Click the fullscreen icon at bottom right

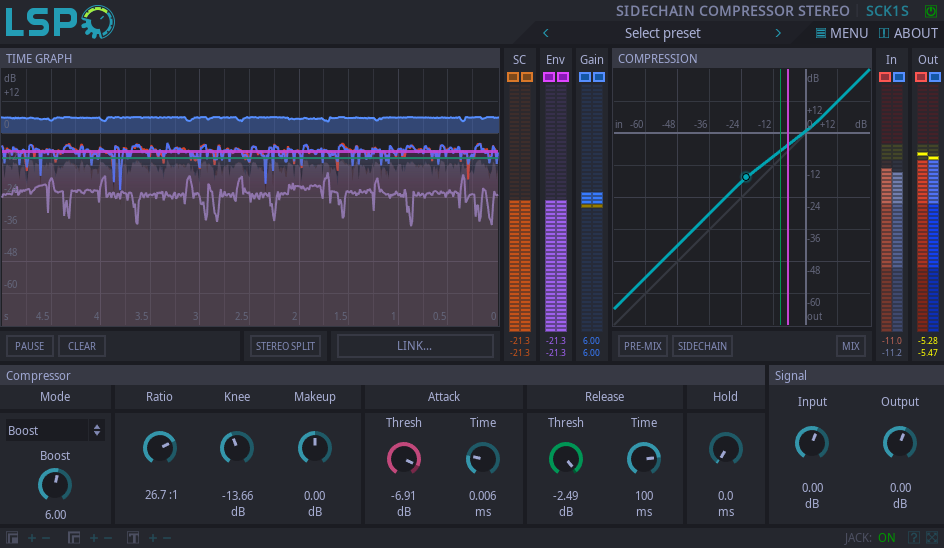(932, 538)
